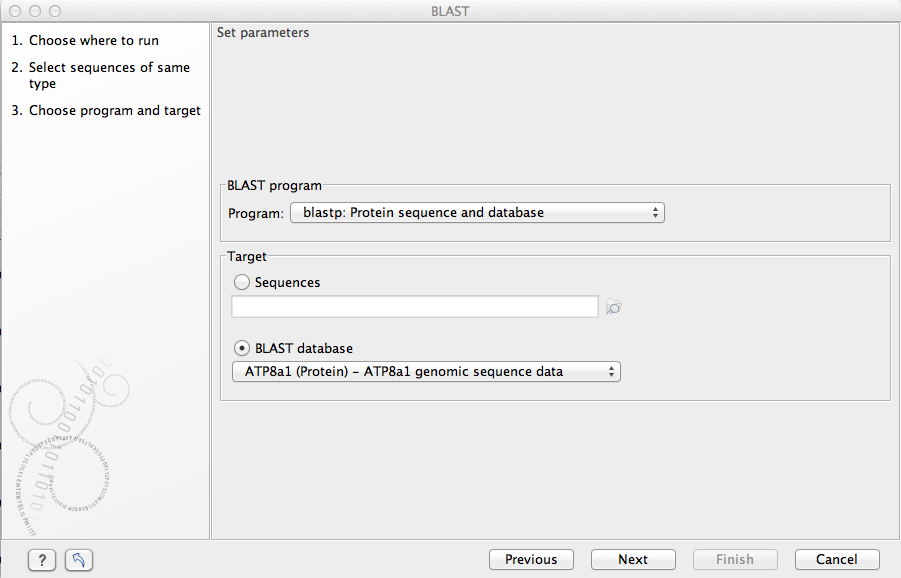Go to step 'Choose where to run'
Image resolution: width=901 pixels, height=578 pixels.
93,41
